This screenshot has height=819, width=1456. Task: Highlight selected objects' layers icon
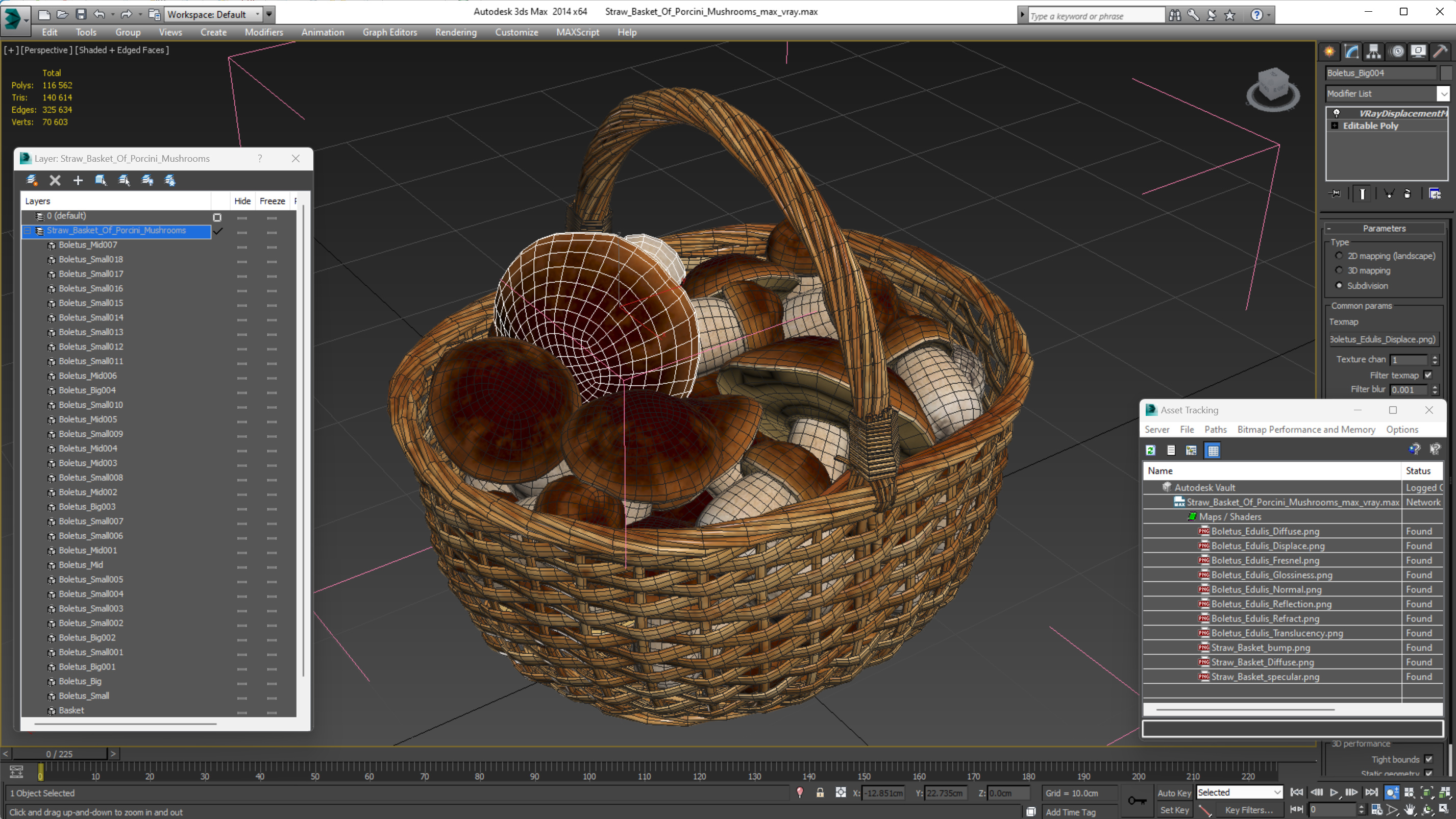(x=124, y=180)
